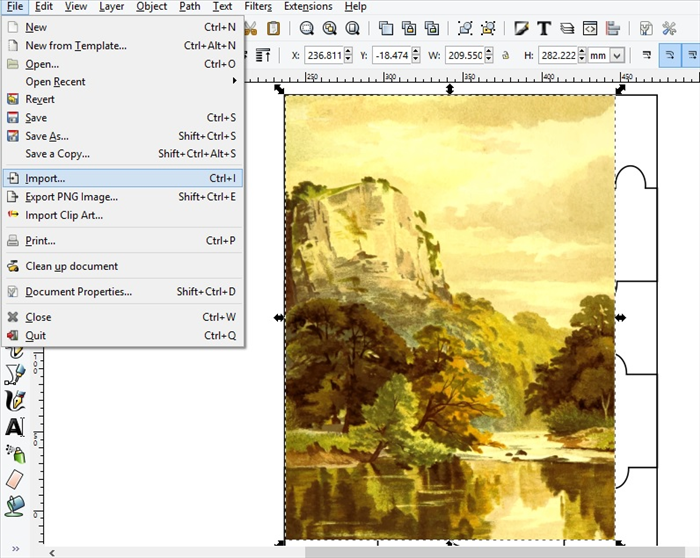Toggle first affect-scaling option left of highlighted ones
This screenshot has width=700, height=558.
[x=646, y=55]
